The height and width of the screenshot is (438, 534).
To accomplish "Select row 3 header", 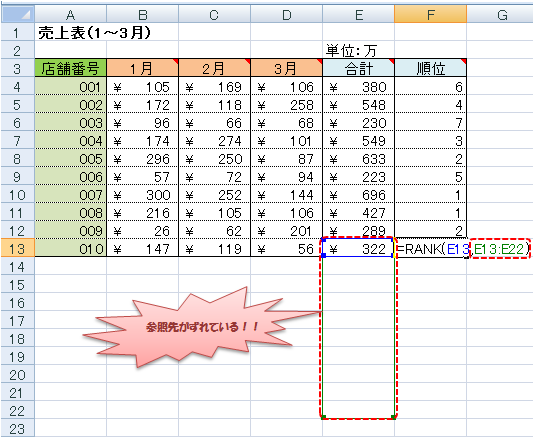I will click(18, 69).
